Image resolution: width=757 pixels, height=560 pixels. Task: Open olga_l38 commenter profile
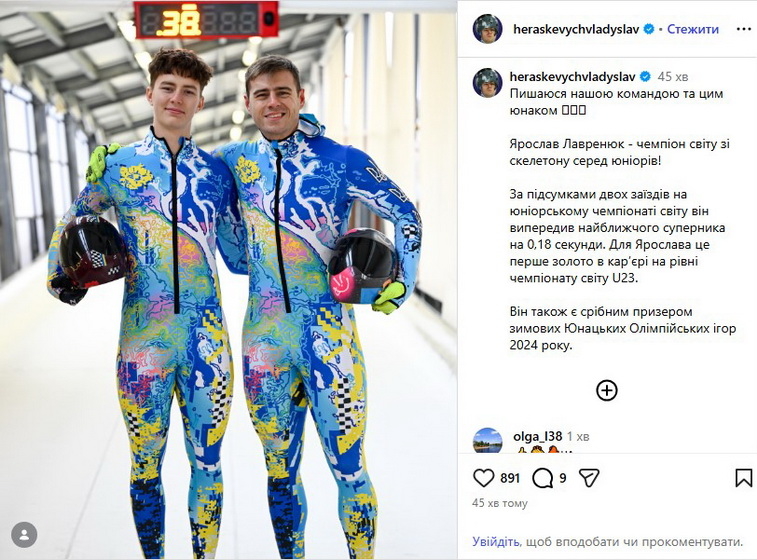pyautogui.click(x=537, y=436)
